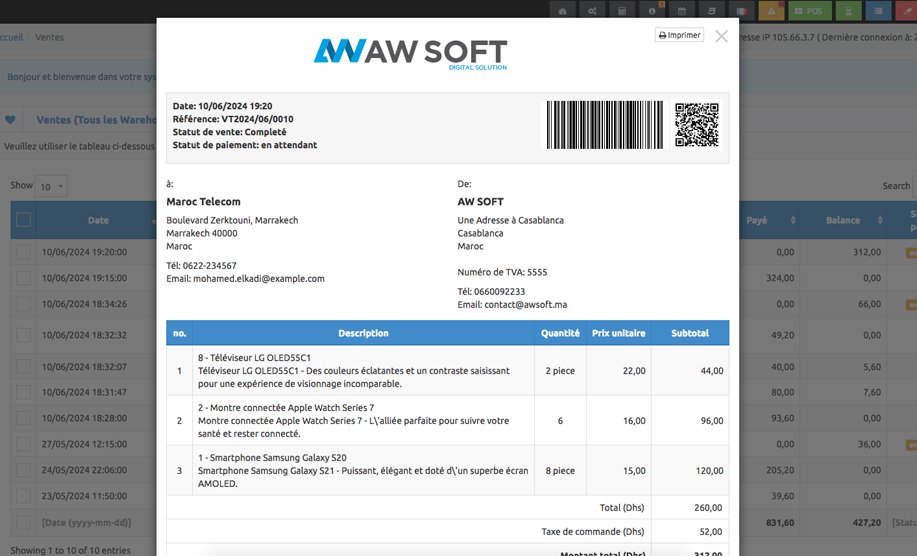
Task: Expand the Show 10 entries dropdown
Action: (51, 186)
